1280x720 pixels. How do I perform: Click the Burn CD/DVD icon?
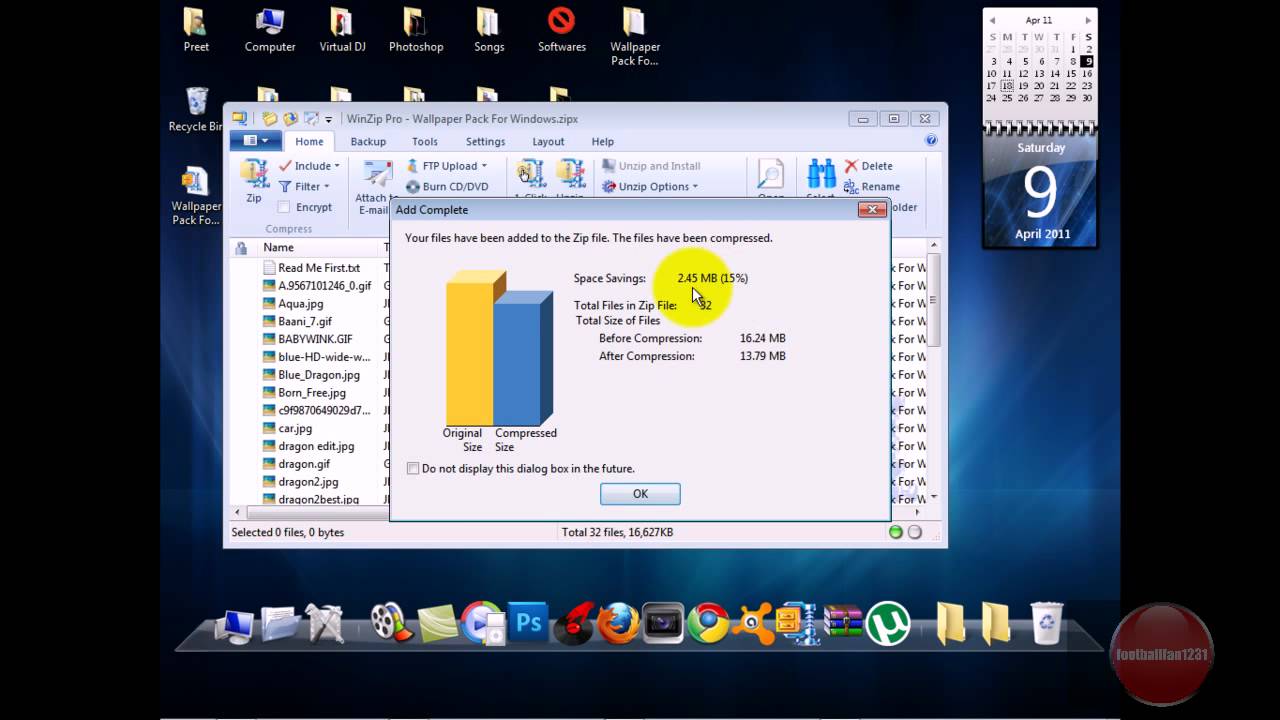[413, 187]
